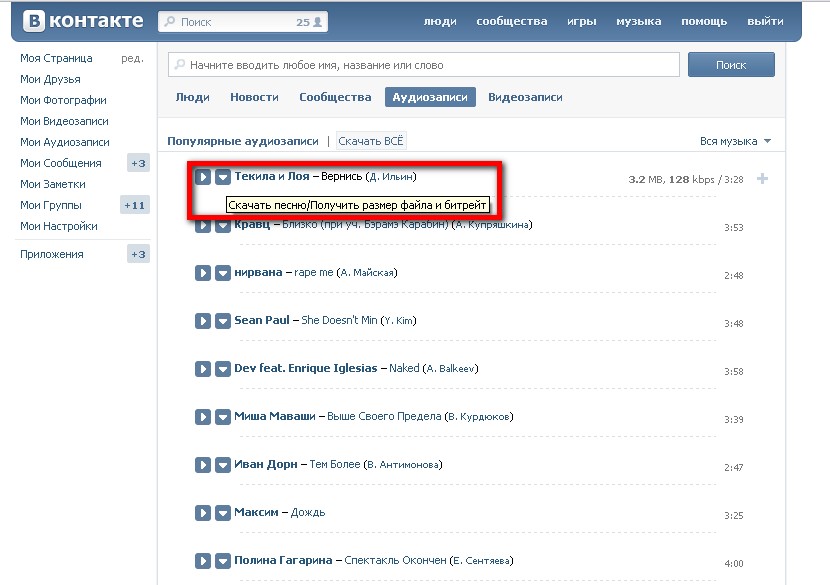This screenshot has width=830, height=585.
Task: Click the artist name Миша Маваши
Action: coord(275,417)
